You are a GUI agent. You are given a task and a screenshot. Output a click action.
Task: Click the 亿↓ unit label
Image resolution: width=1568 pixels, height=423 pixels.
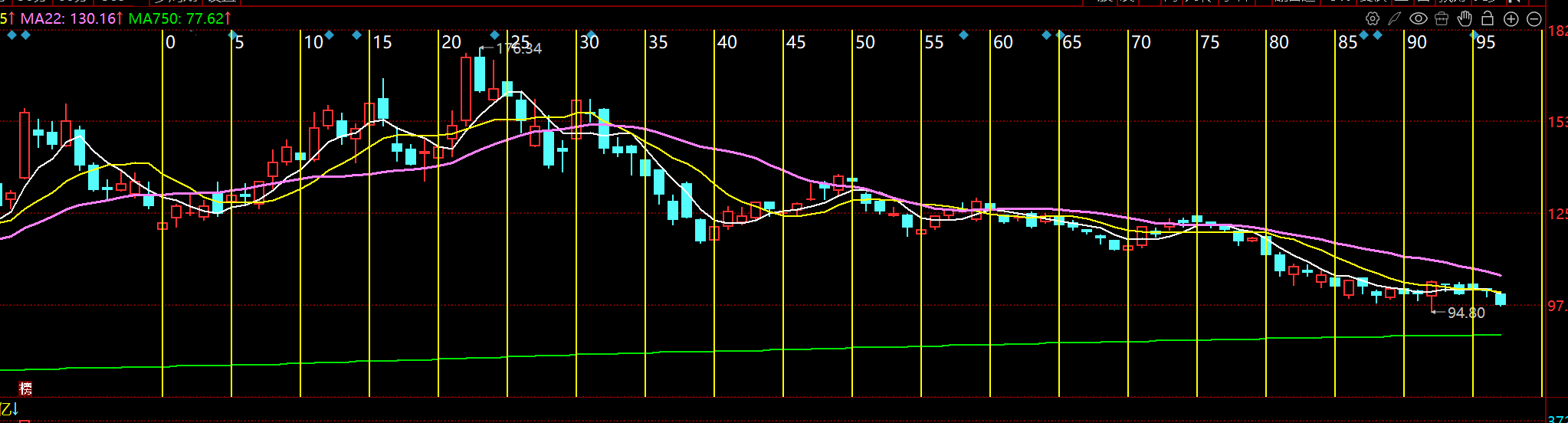point(10,409)
